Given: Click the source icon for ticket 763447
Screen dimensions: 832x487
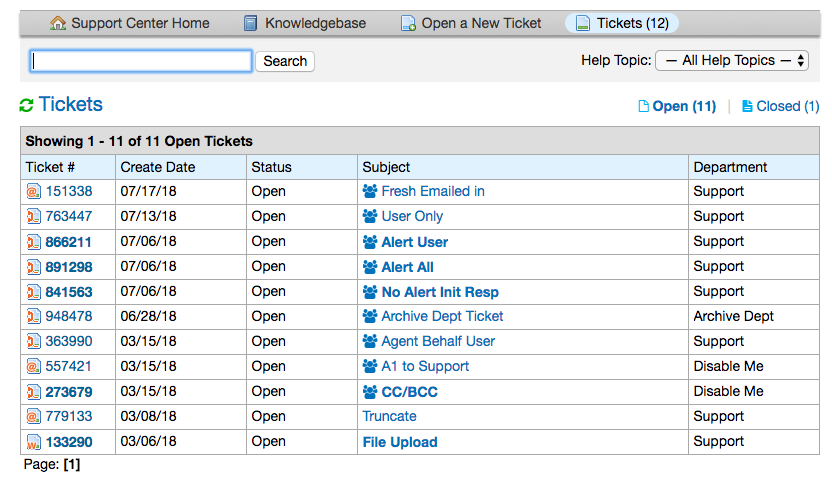Looking at the screenshot, I should (33, 216).
